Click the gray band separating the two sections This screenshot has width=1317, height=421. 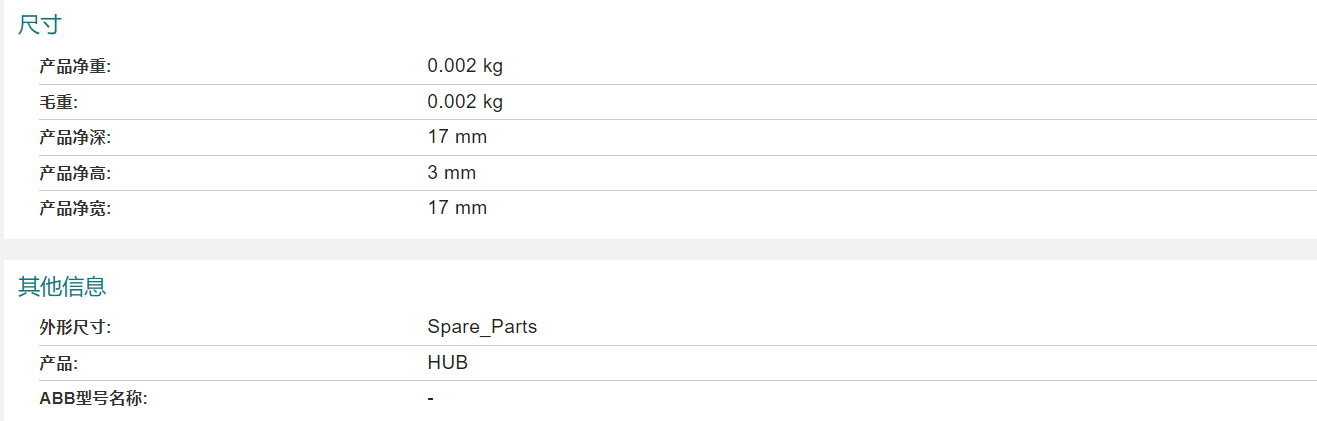tap(658, 249)
